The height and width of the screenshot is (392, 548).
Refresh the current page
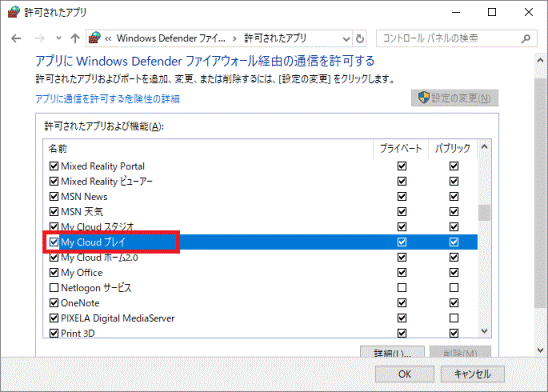point(360,39)
